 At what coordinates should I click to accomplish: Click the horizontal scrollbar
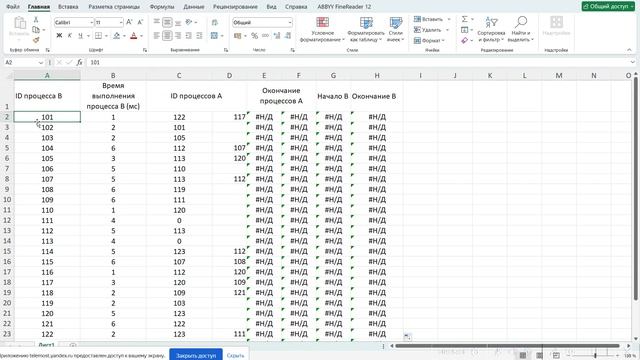point(508,346)
